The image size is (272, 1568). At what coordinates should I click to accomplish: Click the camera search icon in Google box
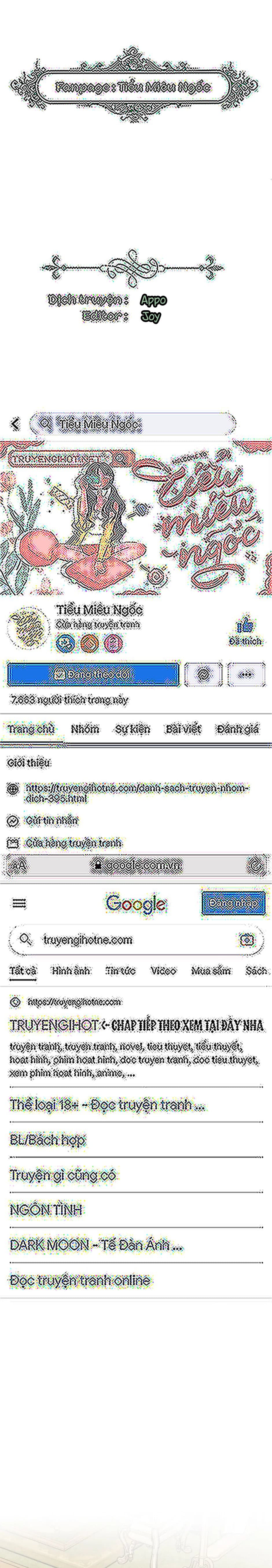[x=246, y=940]
